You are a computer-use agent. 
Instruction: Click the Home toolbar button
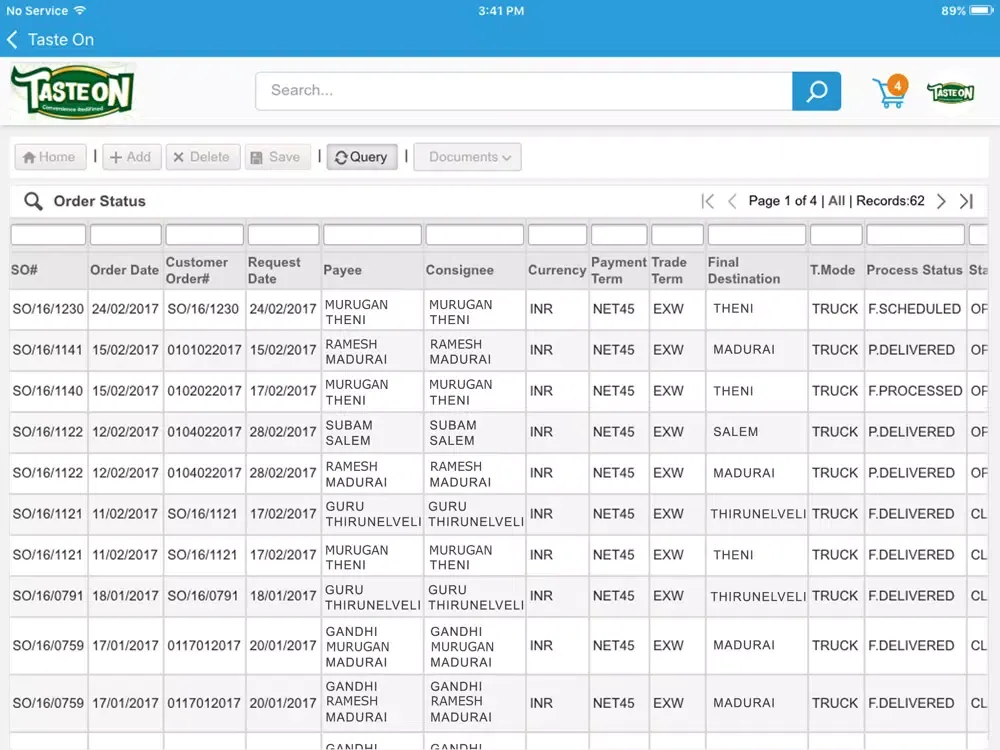coord(50,157)
